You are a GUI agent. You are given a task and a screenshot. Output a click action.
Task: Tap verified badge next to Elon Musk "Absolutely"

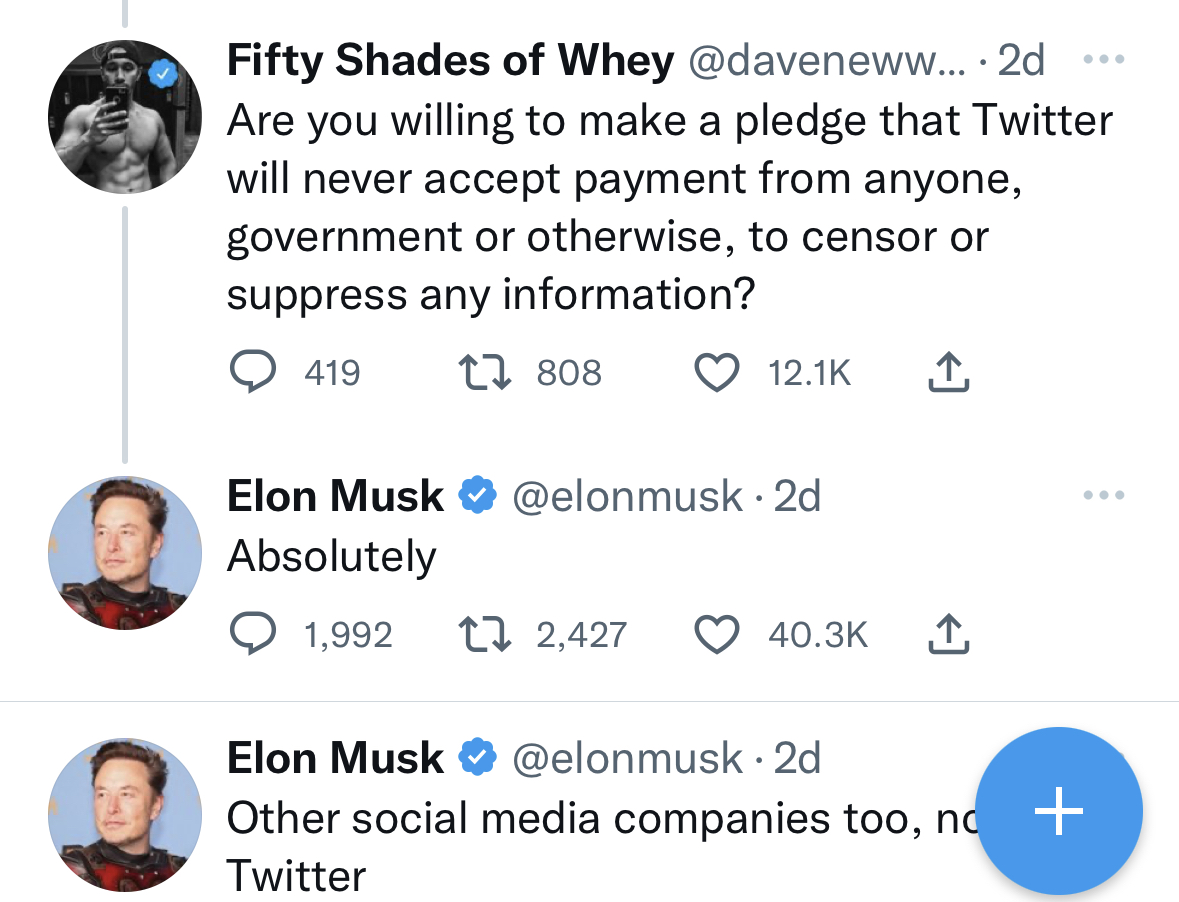pos(478,495)
